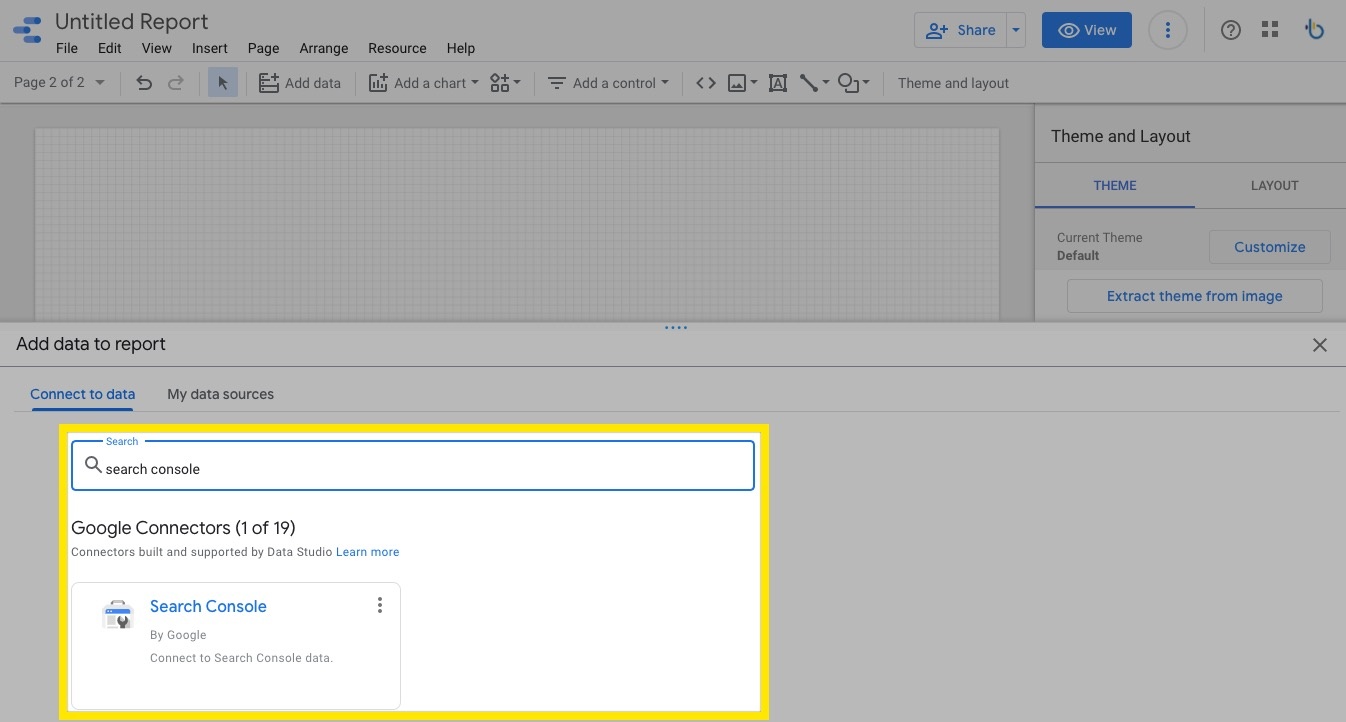Screen dimensions: 1346x722
Task: Open the File menu
Action: pyautogui.click(x=67, y=48)
